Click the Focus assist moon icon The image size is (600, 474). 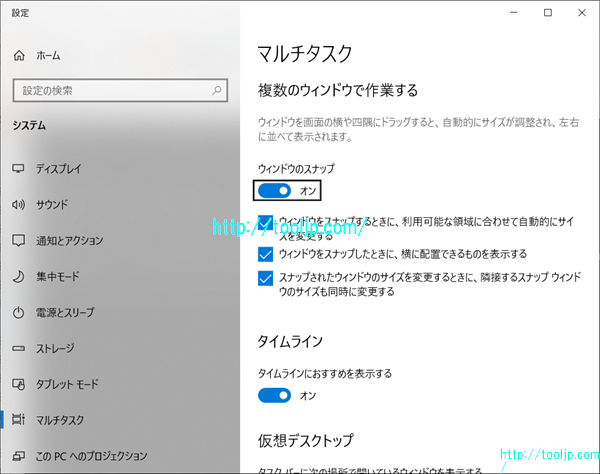pos(18,277)
